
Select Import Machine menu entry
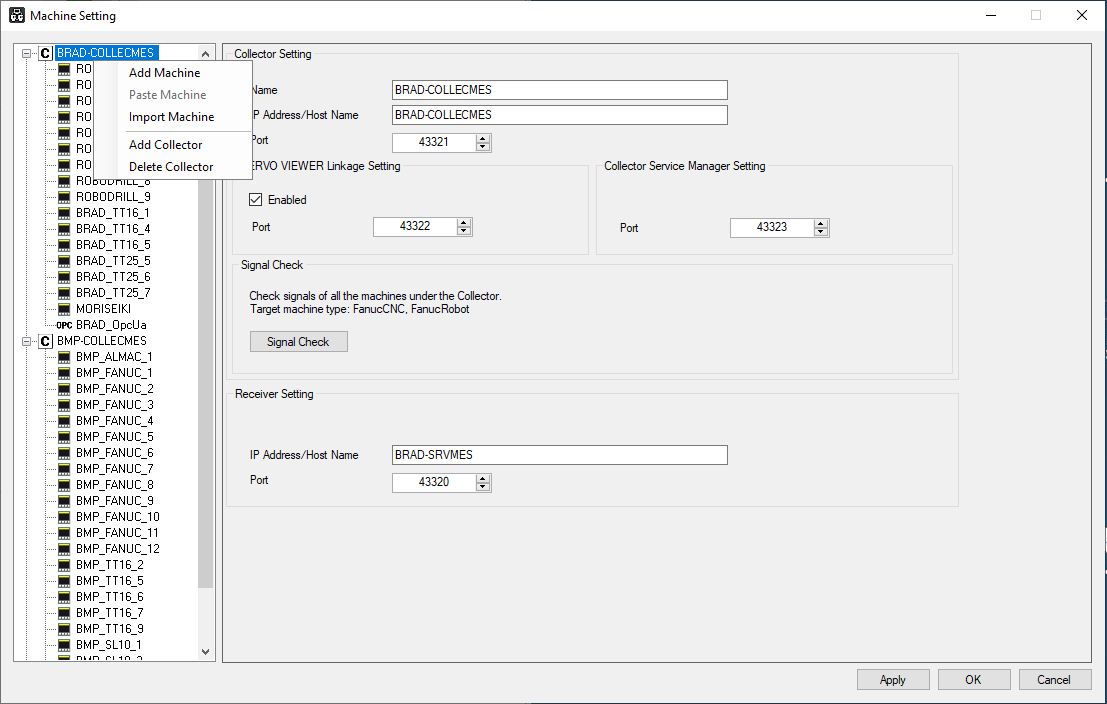coord(172,117)
